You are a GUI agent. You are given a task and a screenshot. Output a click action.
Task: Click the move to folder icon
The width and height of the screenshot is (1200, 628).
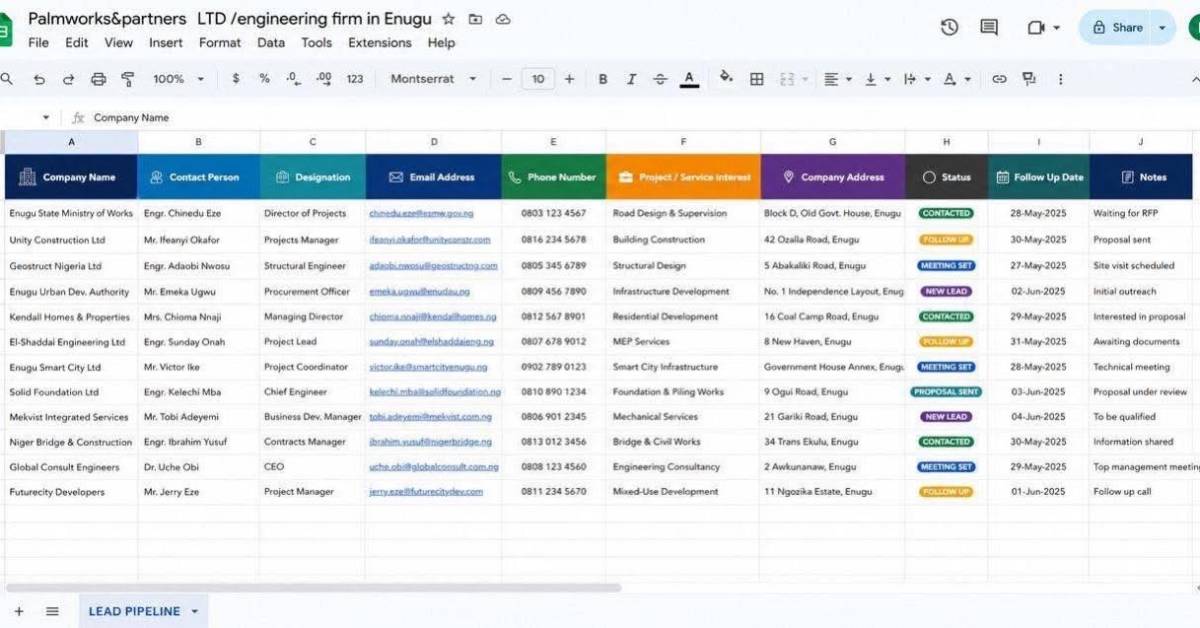pos(475,19)
